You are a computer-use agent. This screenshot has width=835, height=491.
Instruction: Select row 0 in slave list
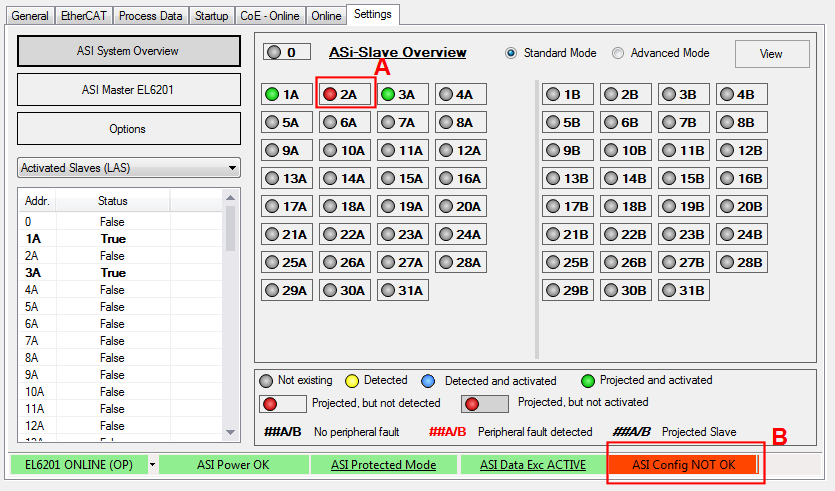point(120,222)
